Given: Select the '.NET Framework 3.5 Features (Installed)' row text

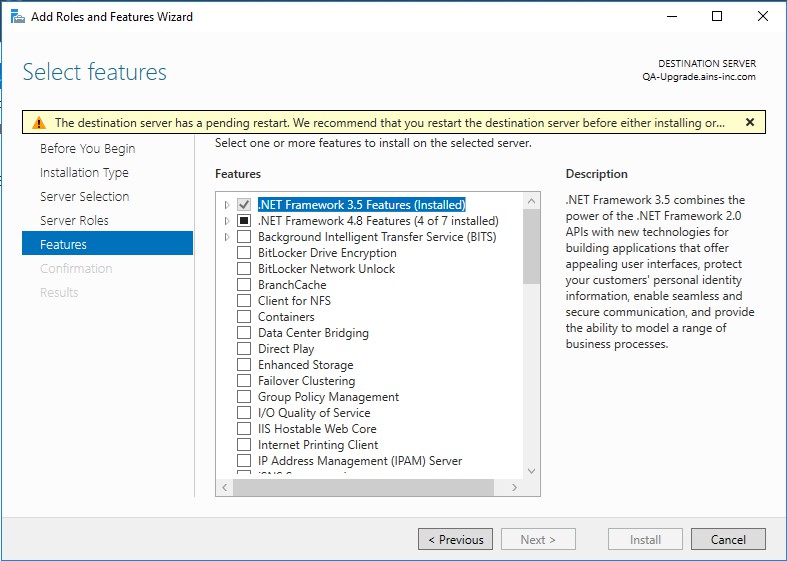Looking at the screenshot, I should 362,205.
